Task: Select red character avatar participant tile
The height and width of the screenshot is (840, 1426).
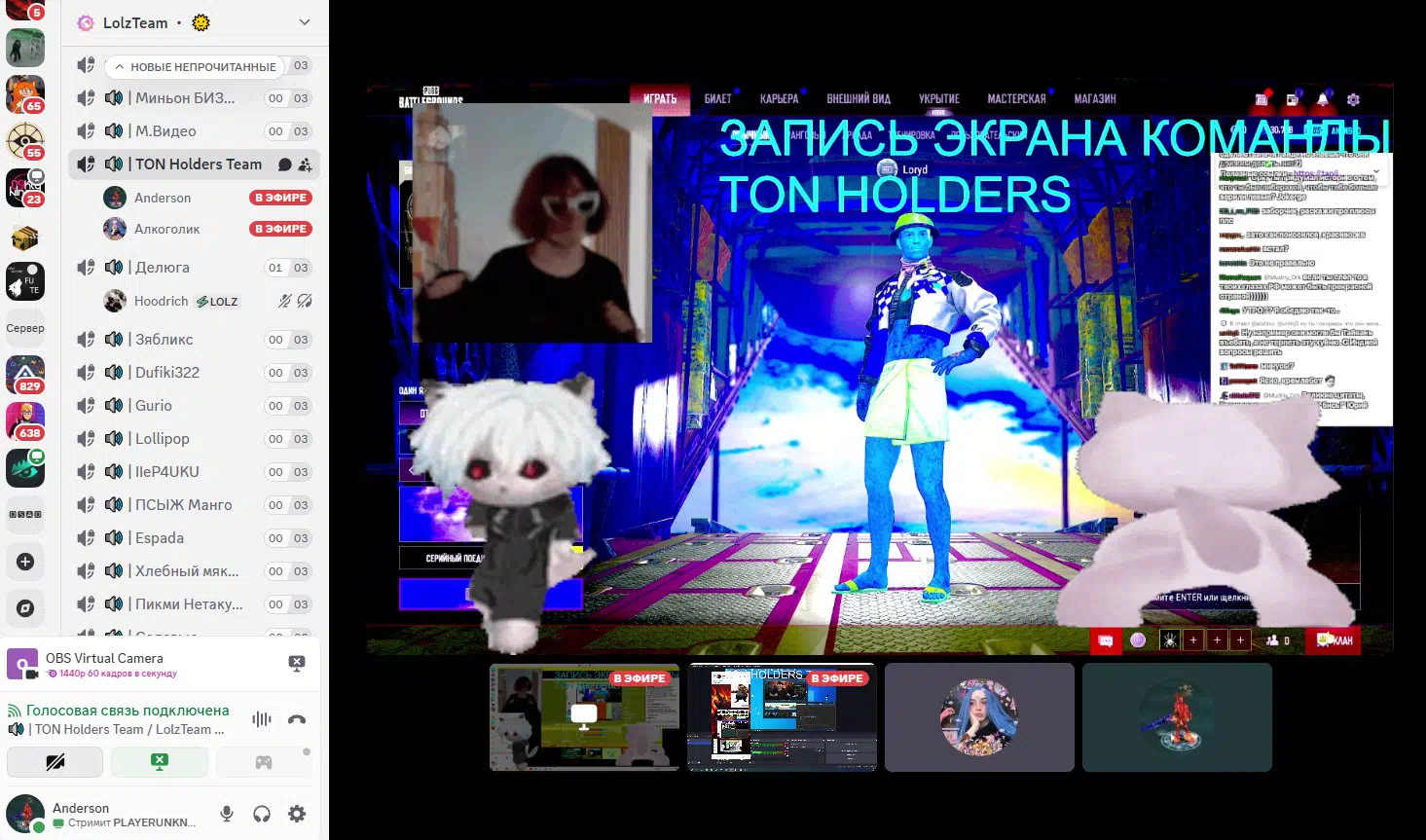Action: coord(1177,717)
